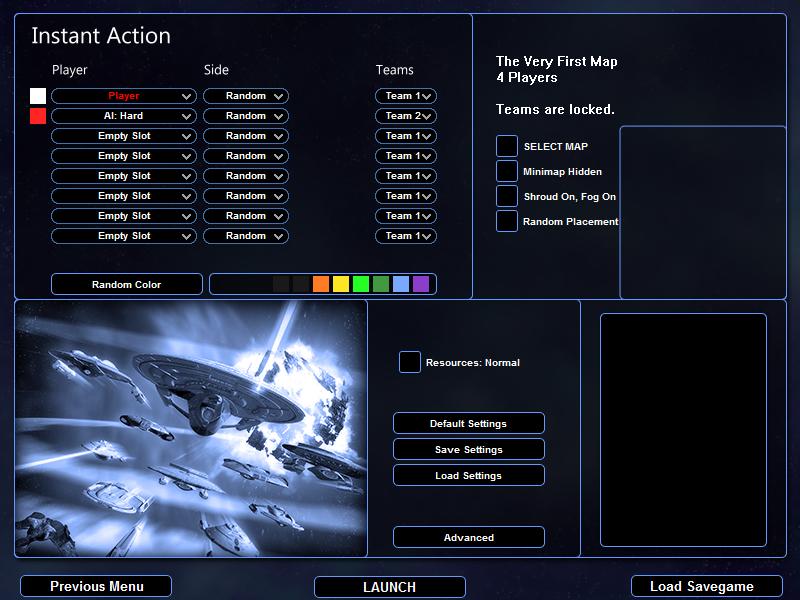The width and height of the screenshot is (800, 600).
Task: Toggle the Minimap Hidden option
Action: coord(507,171)
